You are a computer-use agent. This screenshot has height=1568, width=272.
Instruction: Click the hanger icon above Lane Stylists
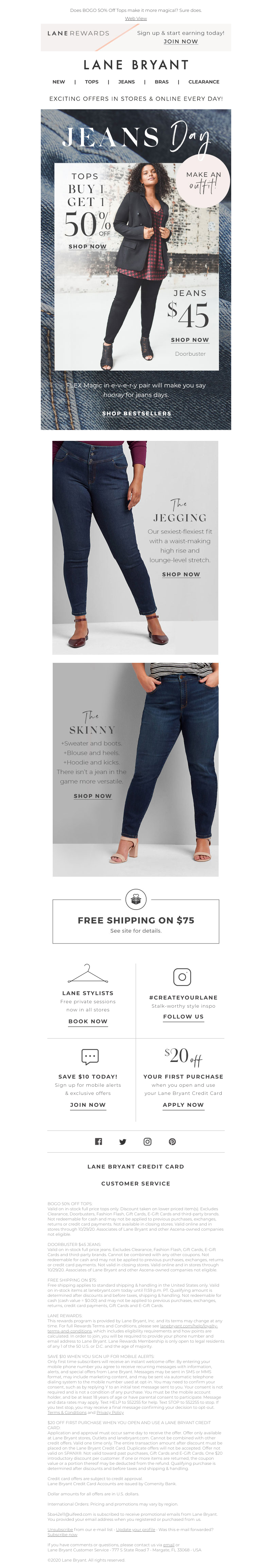click(88, 973)
